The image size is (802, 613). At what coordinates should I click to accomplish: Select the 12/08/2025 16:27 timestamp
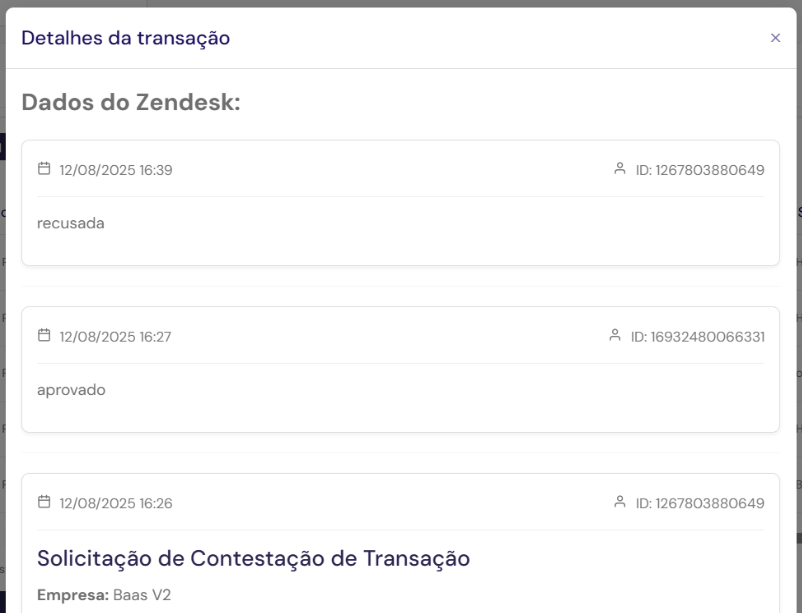[x=116, y=337]
